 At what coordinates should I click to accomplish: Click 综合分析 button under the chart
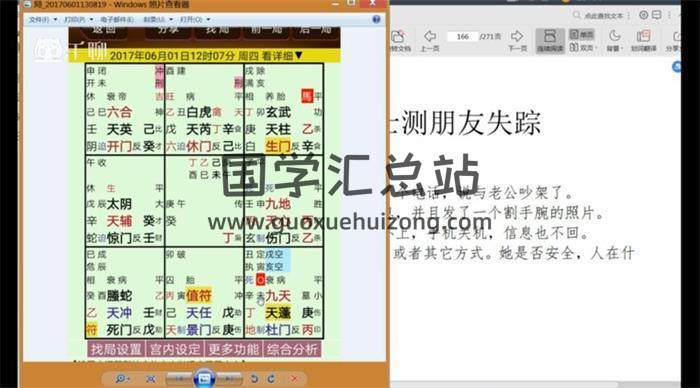[x=292, y=349]
